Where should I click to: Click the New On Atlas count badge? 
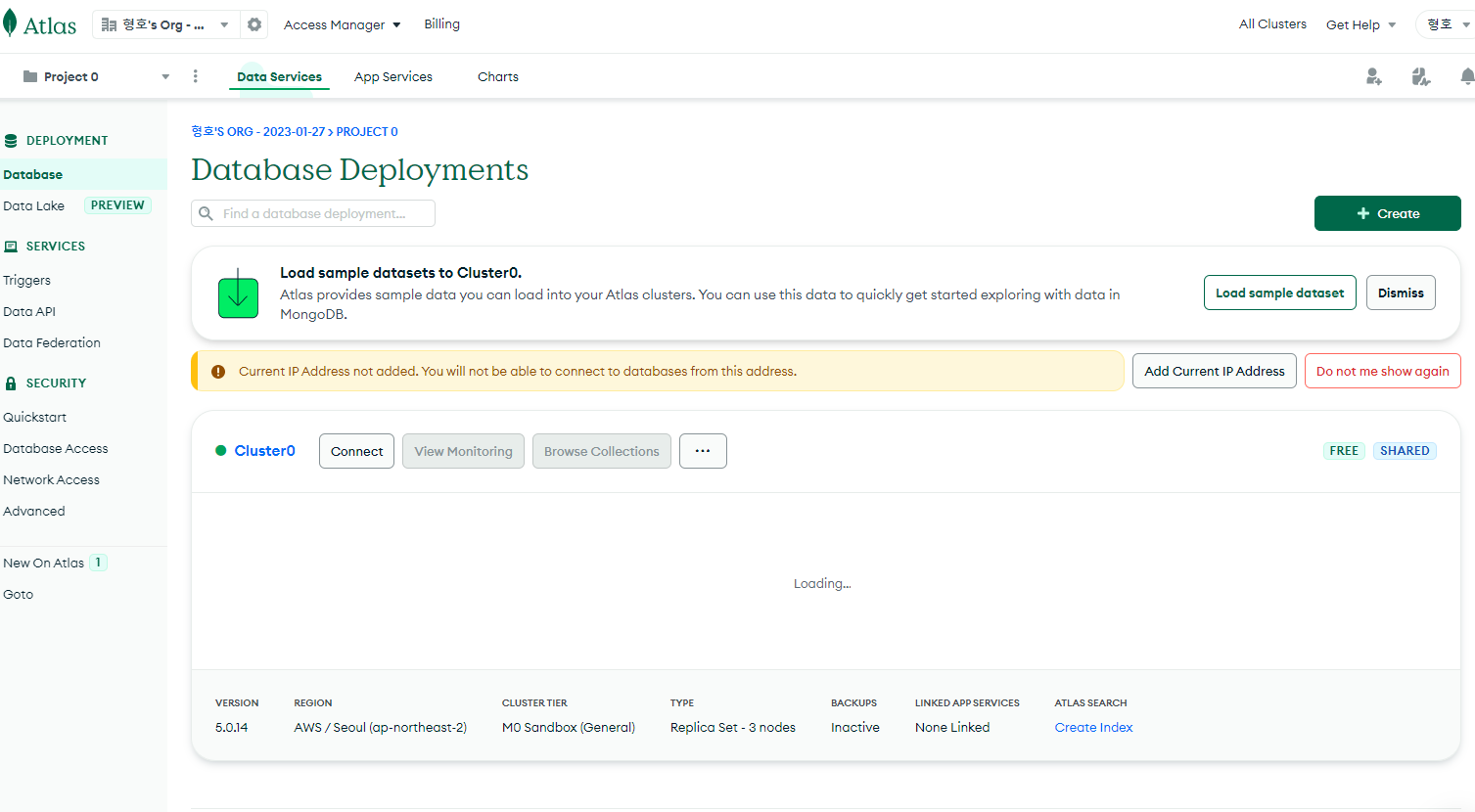[x=98, y=563]
